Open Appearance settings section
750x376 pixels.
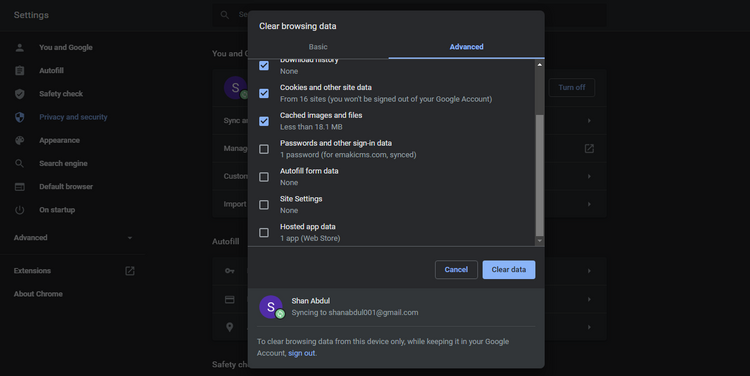point(59,140)
